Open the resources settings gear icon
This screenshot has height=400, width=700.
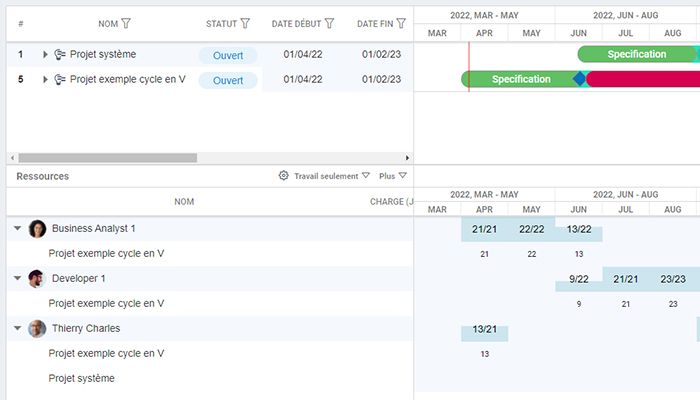coord(283,175)
